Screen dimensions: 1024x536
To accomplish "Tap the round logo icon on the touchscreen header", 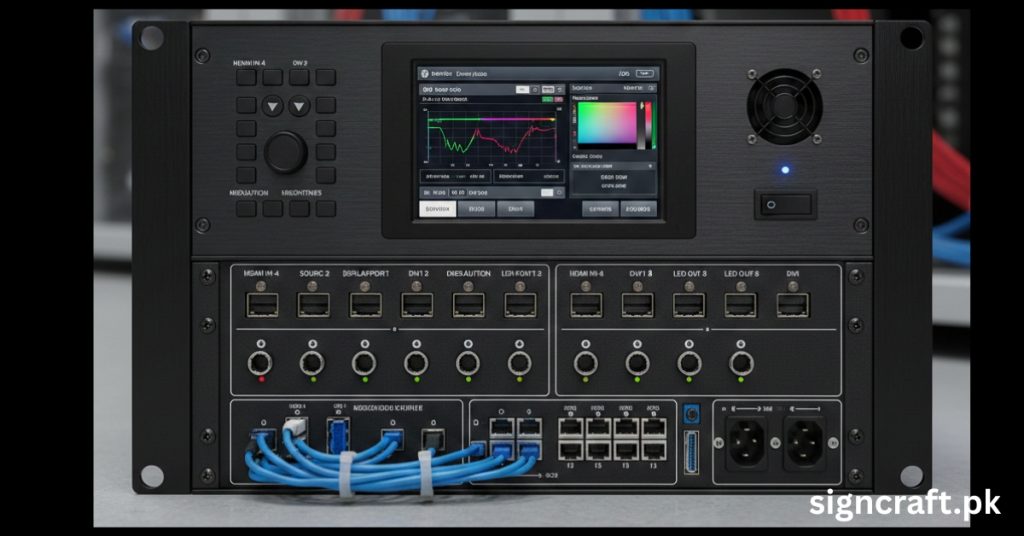I will (425, 74).
